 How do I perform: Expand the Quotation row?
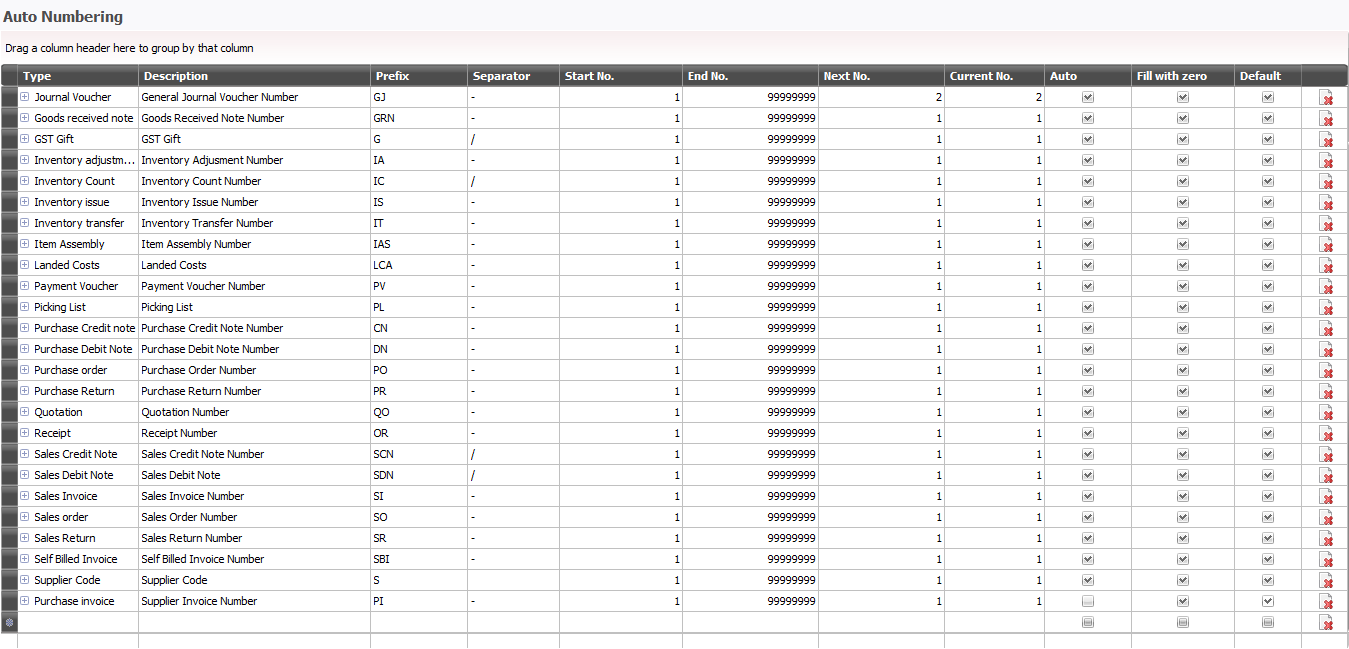click(25, 412)
